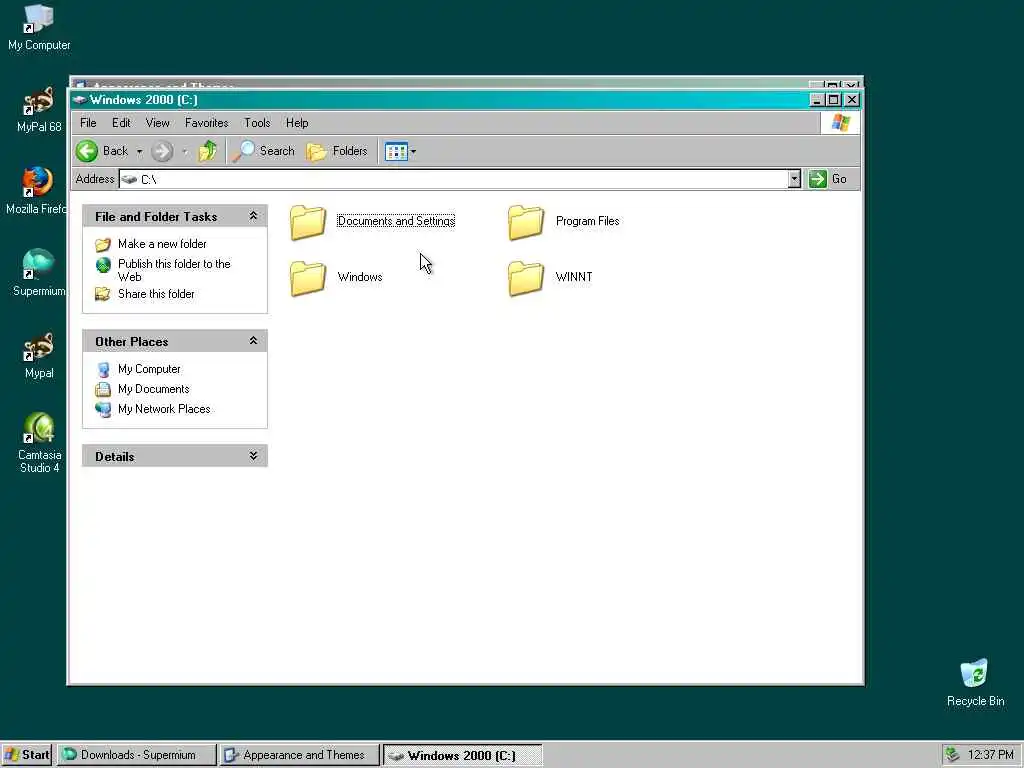Select the Windows folder icon
The width and height of the screenshot is (1024, 768).
pyautogui.click(x=308, y=278)
